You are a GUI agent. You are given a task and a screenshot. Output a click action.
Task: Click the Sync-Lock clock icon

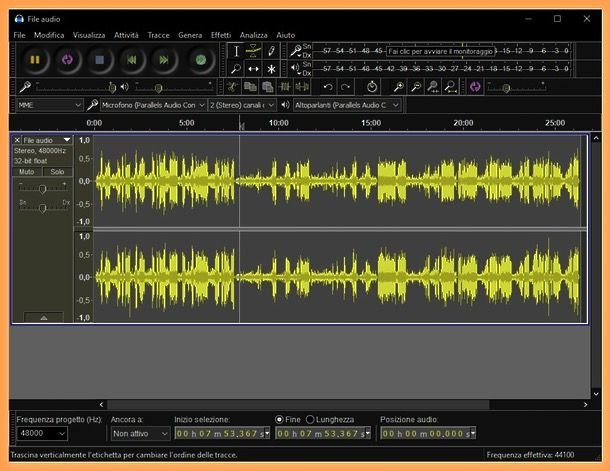pos(372,87)
